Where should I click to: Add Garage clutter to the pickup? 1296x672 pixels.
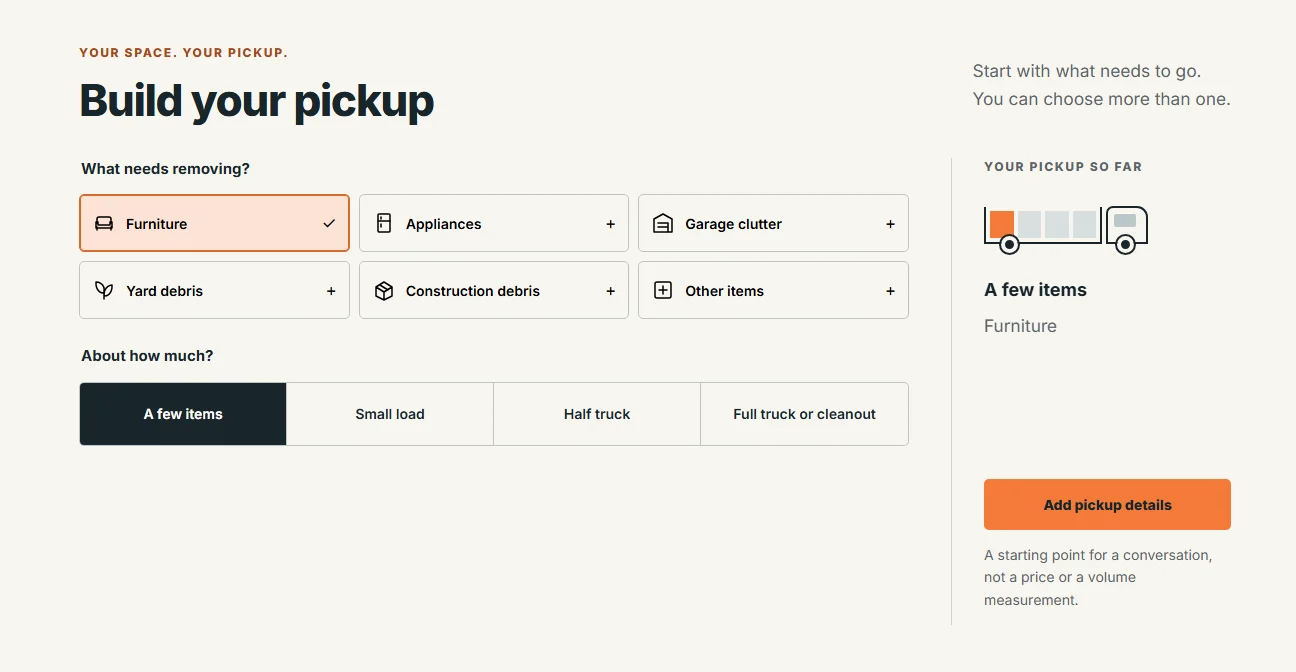[773, 223]
